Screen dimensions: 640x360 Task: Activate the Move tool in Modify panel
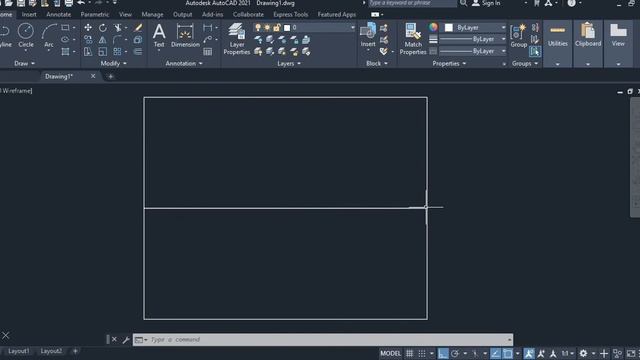pyautogui.click(x=88, y=28)
